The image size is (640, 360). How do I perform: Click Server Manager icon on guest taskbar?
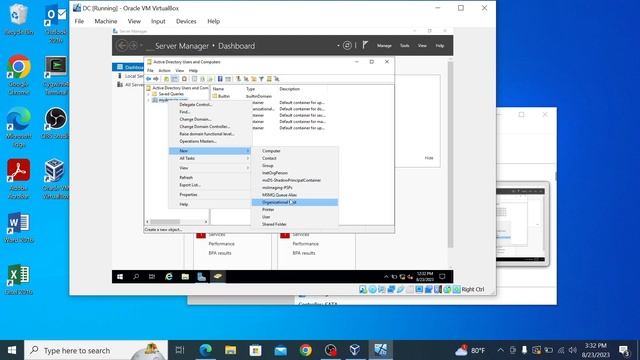click(x=201, y=277)
